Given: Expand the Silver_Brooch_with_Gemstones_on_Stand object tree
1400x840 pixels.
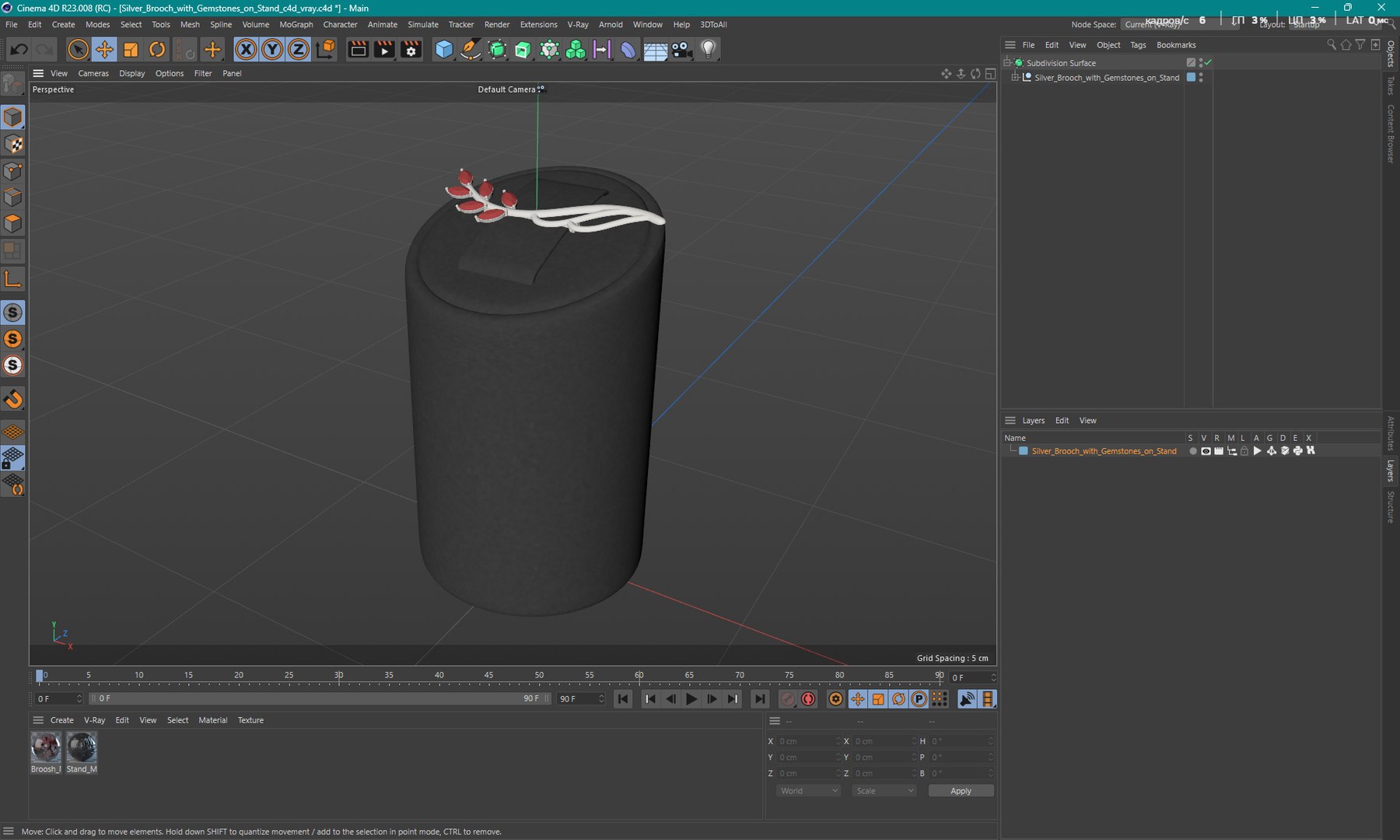Looking at the screenshot, I should (1015, 78).
